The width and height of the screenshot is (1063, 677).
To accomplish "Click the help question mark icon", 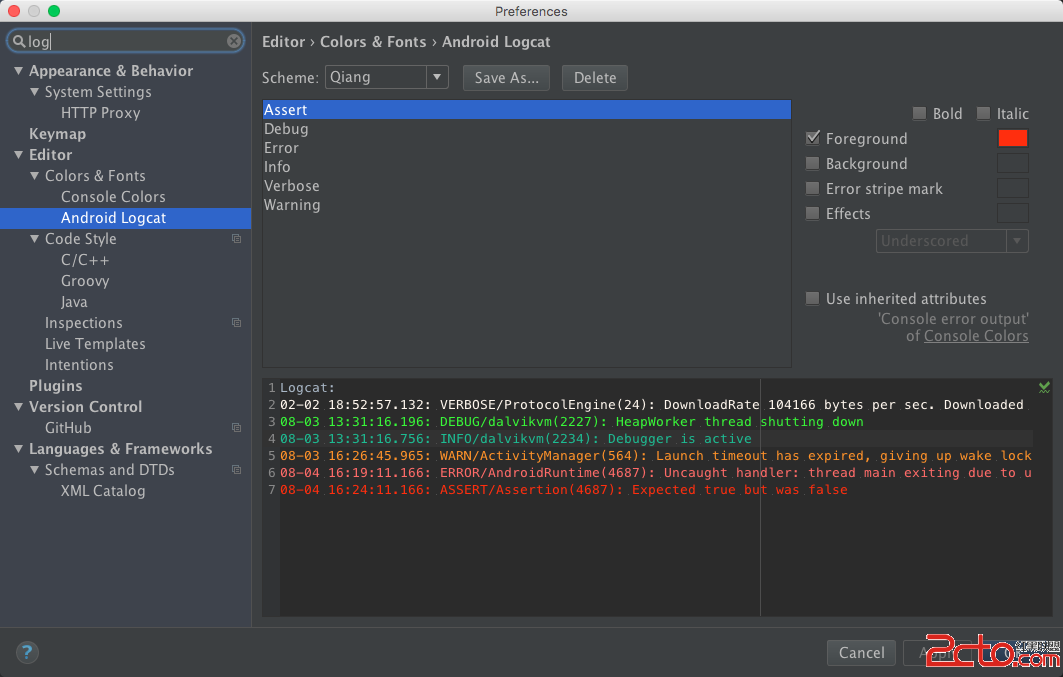I will tap(27, 652).
